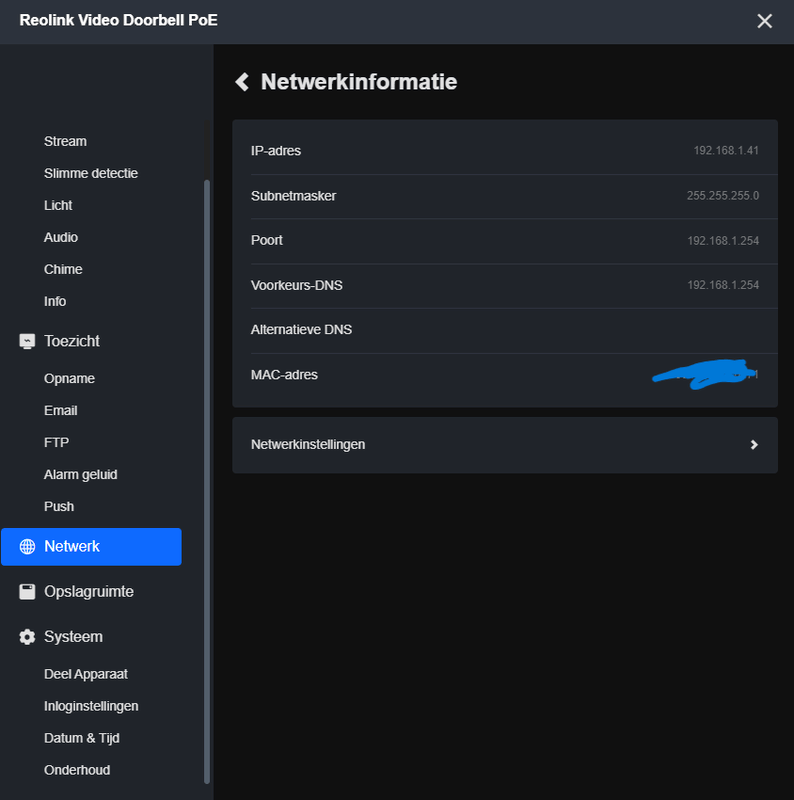Open the Info page

(54, 301)
